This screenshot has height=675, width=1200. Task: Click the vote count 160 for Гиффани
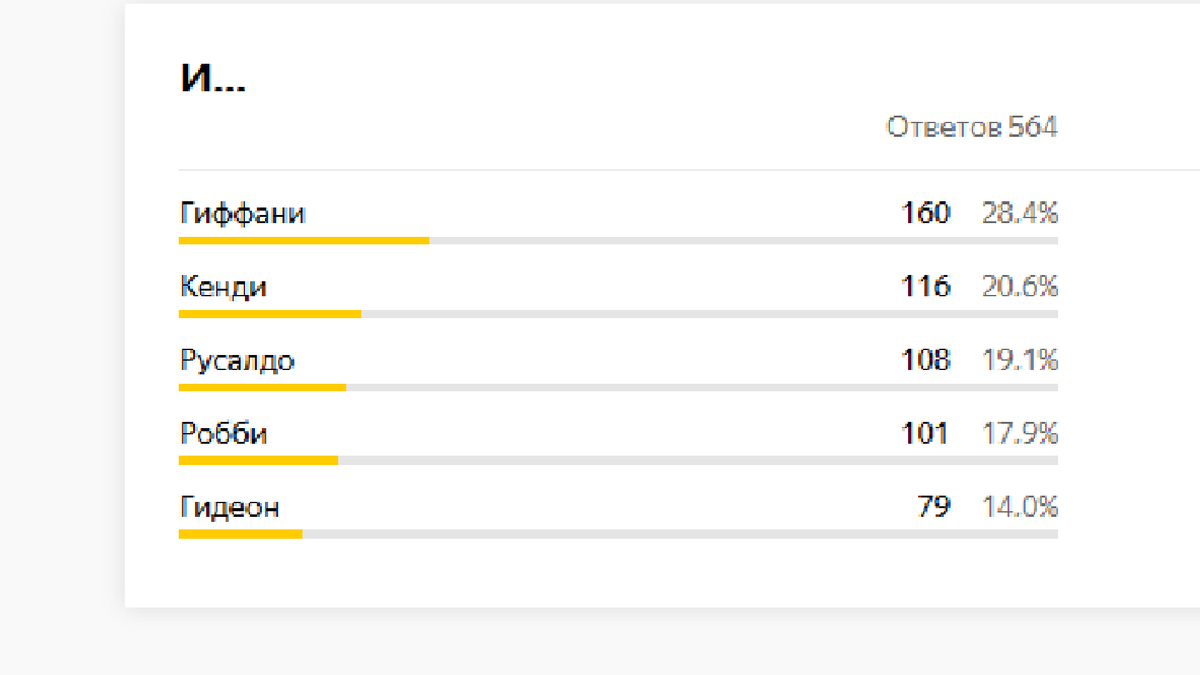pos(925,214)
